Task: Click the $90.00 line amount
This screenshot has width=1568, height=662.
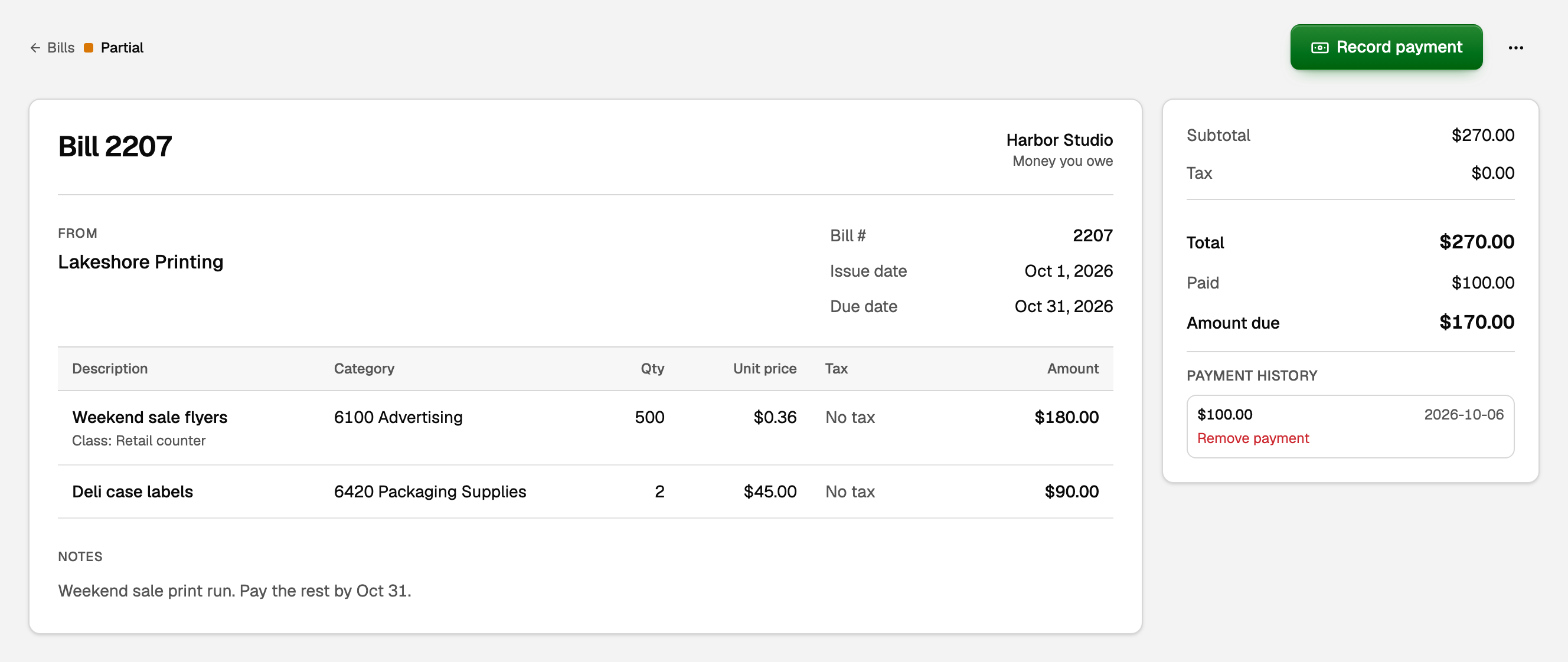Action: [x=1072, y=491]
